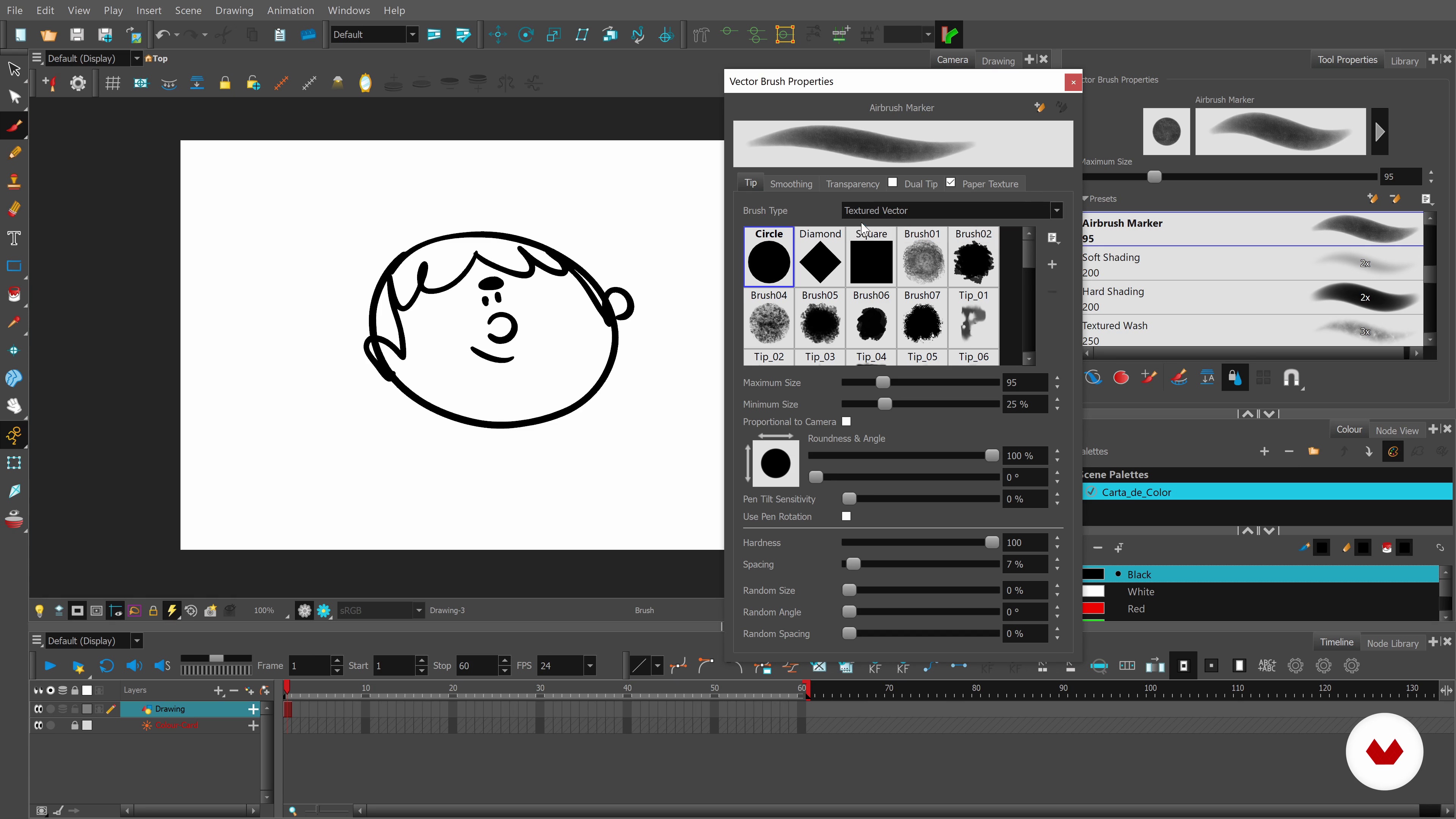This screenshot has height=819, width=1456.
Task: Uncheck the Paper Texture checkbox
Action: click(951, 182)
